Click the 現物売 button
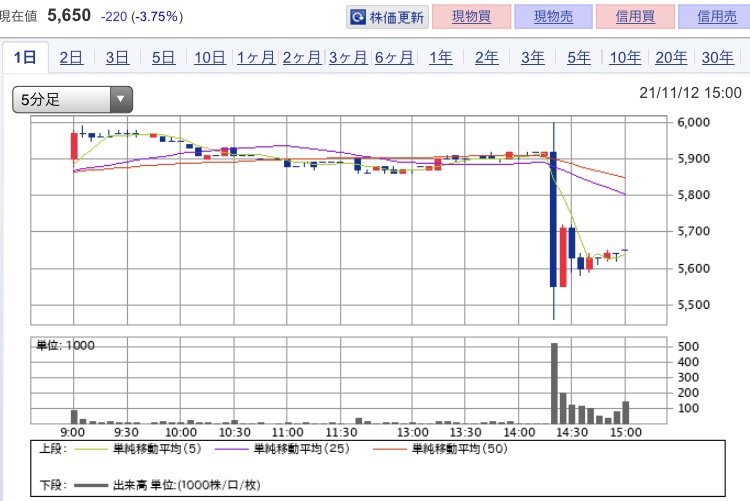Image resolution: width=750 pixels, height=501 pixels. [x=553, y=17]
